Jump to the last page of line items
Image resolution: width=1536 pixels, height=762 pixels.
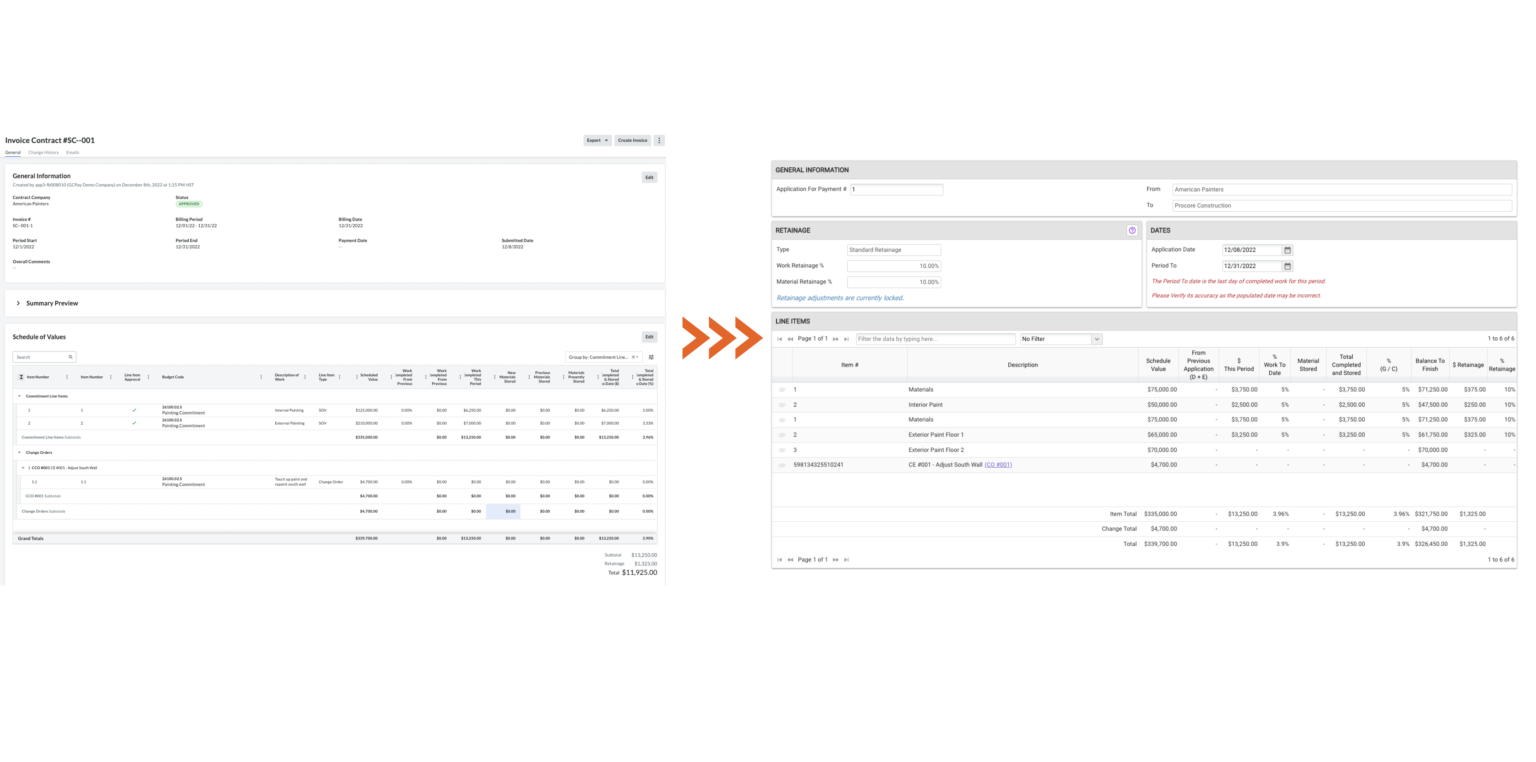click(845, 339)
